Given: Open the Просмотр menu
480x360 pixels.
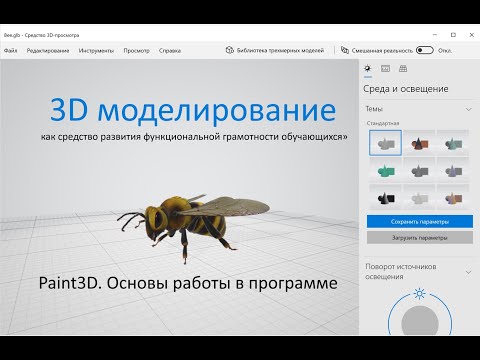Looking at the screenshot, I should pyautogui.click(x=136, y=51).
